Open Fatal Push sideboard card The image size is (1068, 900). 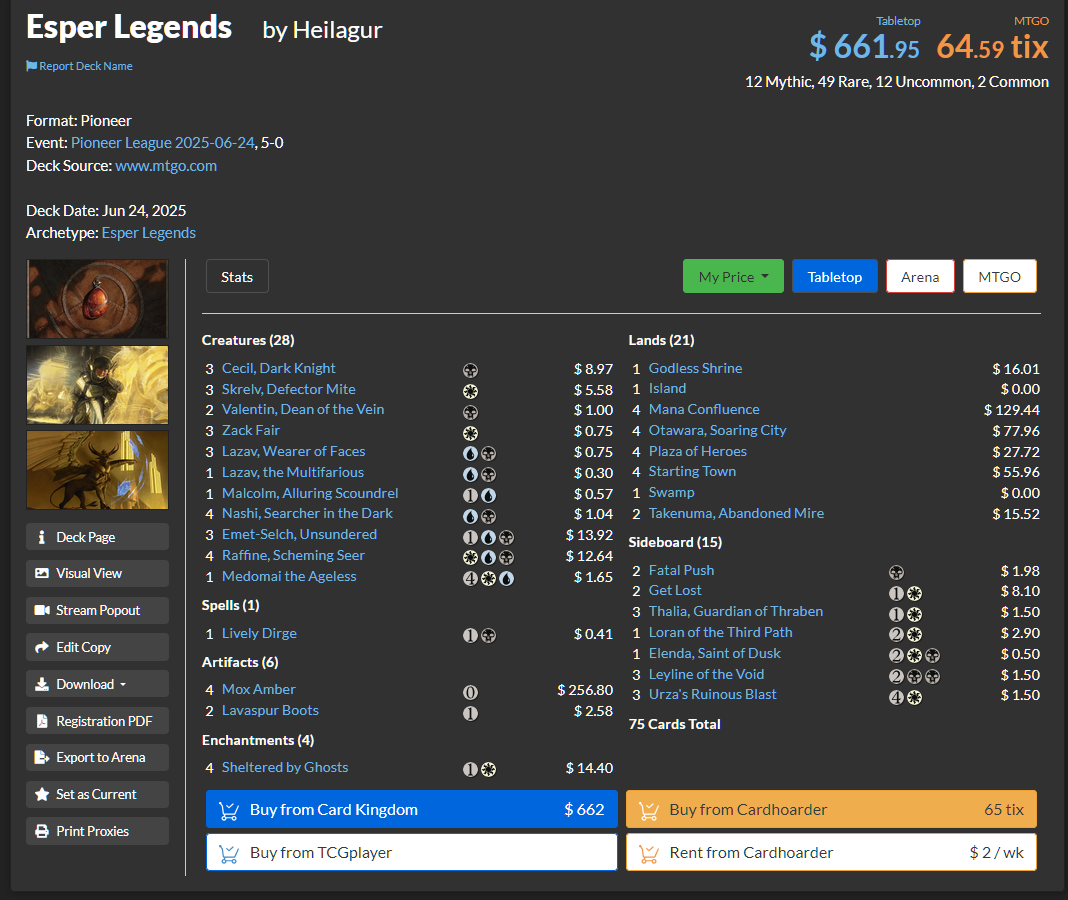pos(681,570)
